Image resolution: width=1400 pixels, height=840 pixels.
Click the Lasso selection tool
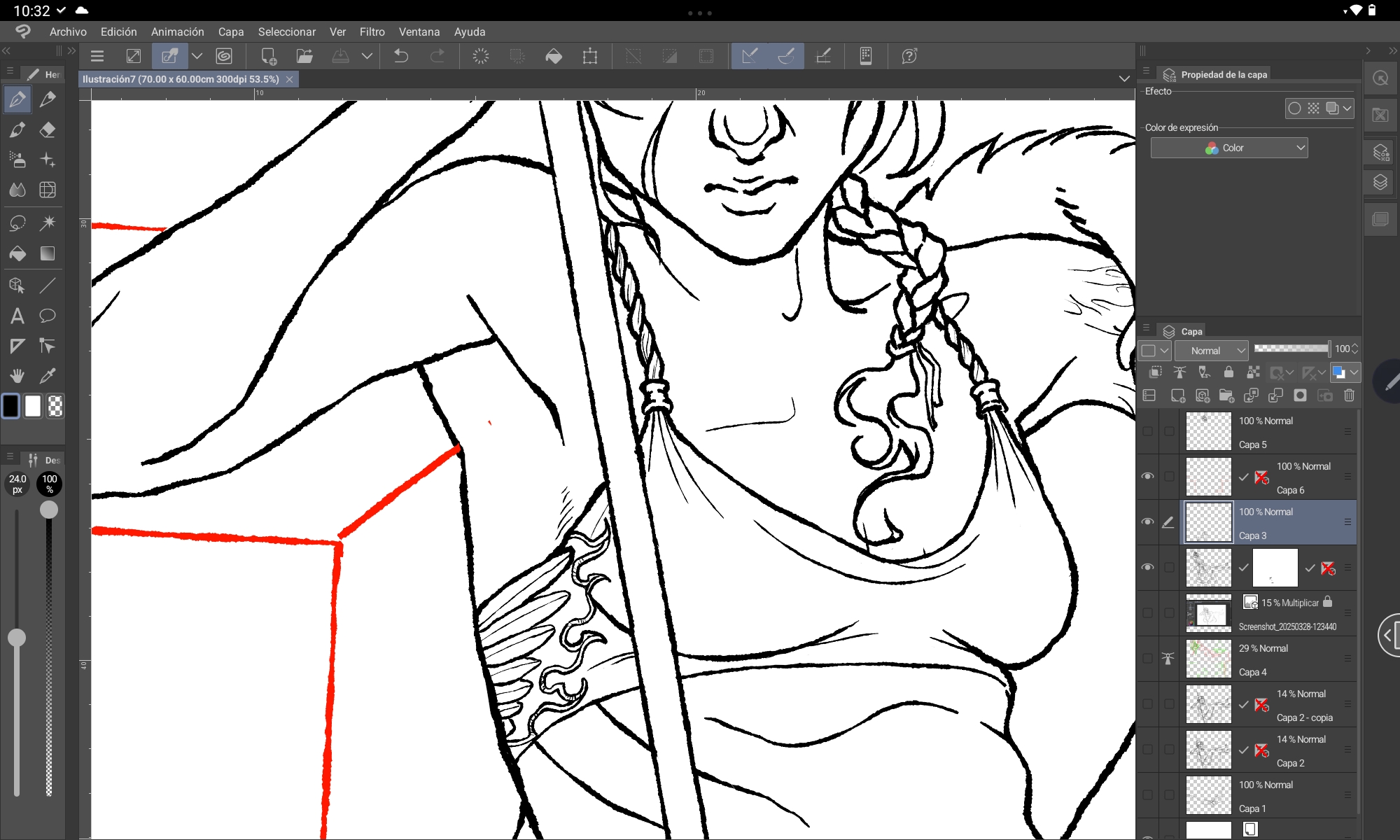[x=17, y=223]
